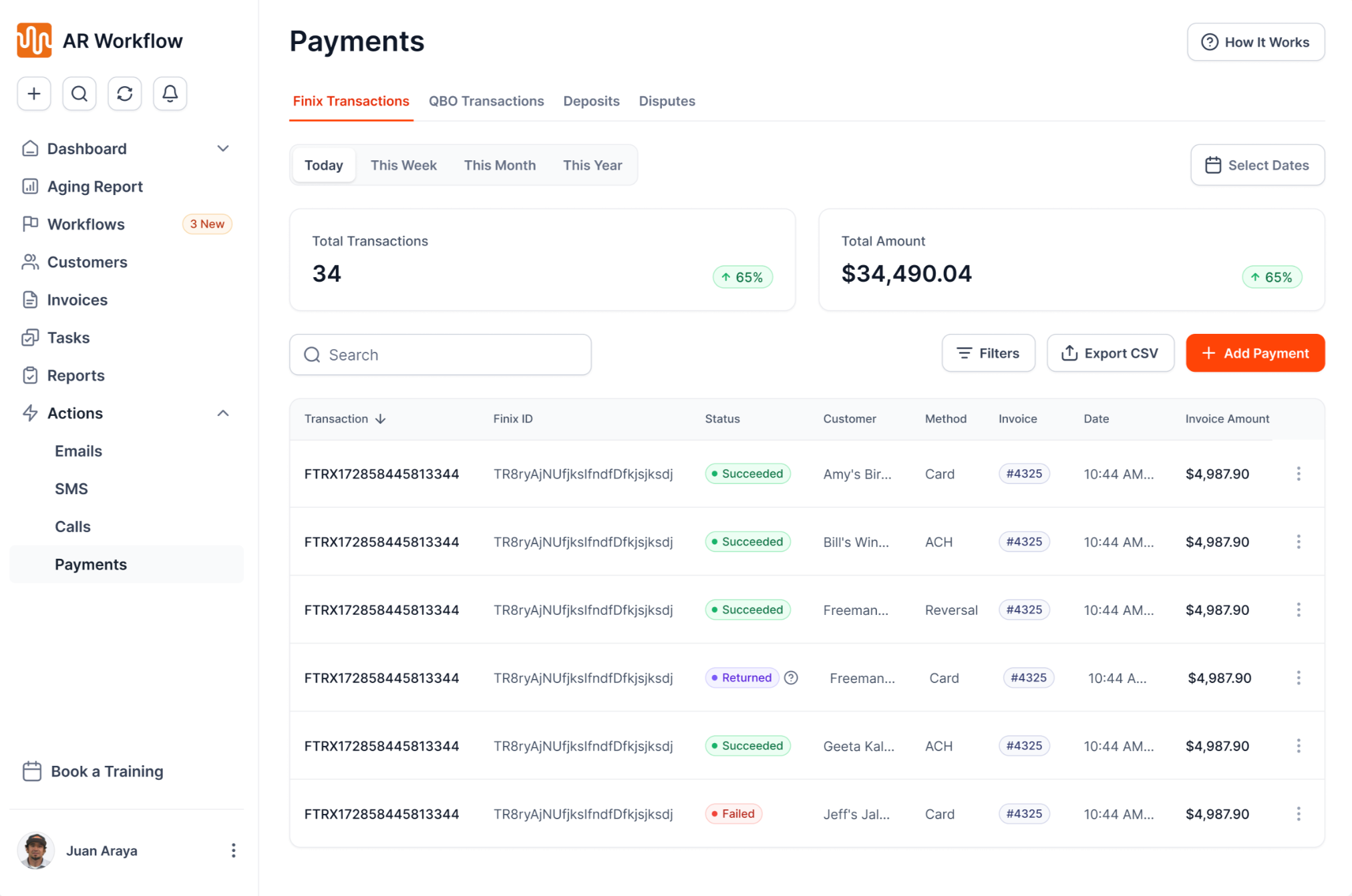Open the Deposits tab

point(591,101)
